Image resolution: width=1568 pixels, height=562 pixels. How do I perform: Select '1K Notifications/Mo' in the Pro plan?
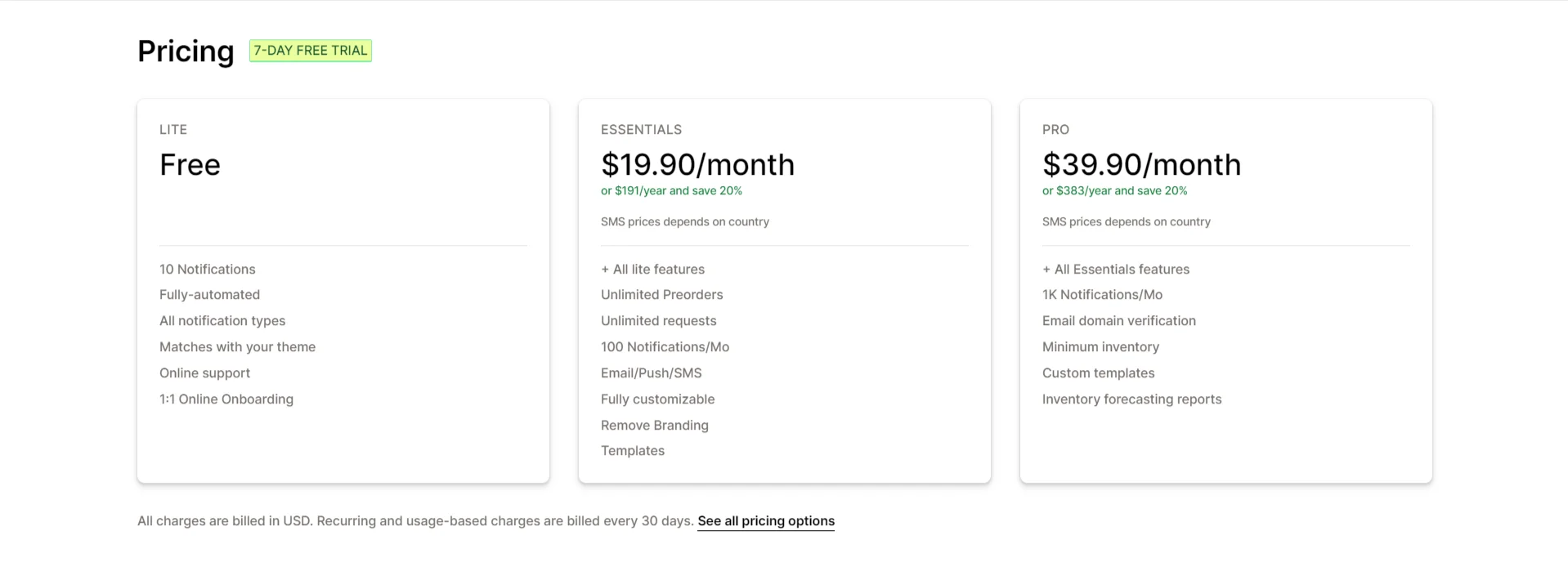tap(1102, 295)
